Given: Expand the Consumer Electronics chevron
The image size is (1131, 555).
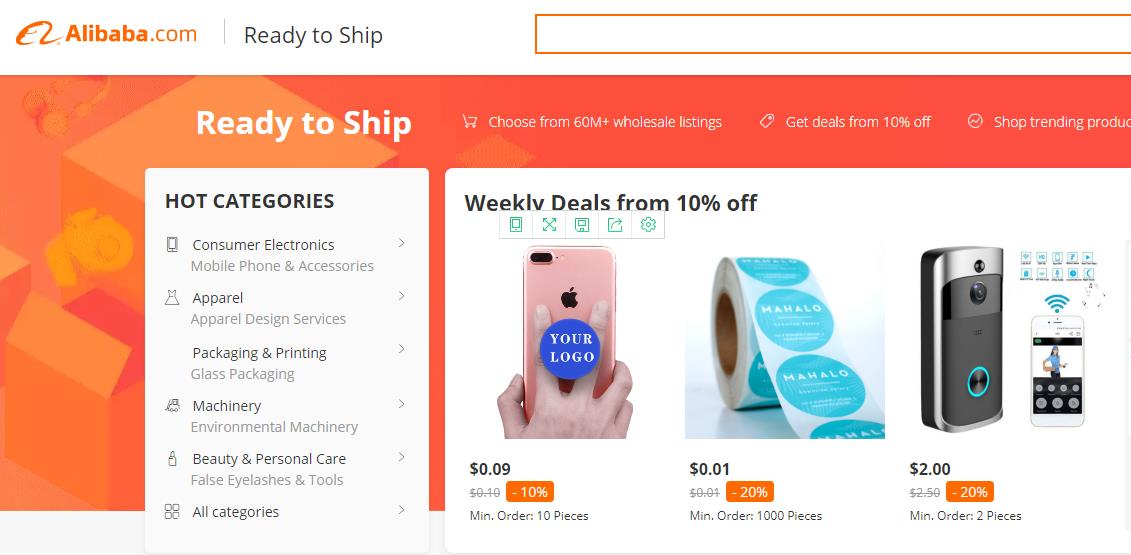Looking at the screenshot, I should (401, 243).
